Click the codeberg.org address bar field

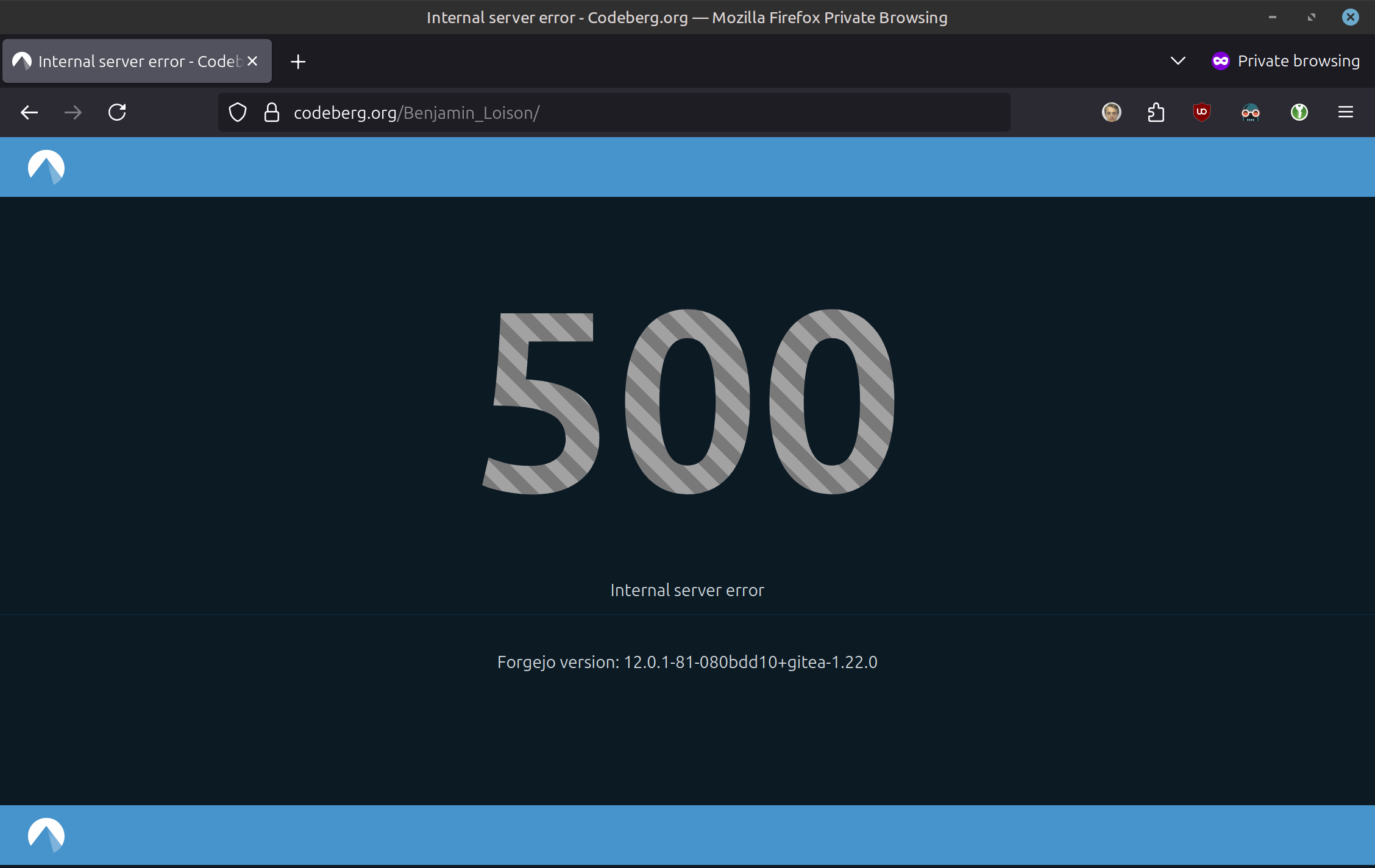(609, 113)
